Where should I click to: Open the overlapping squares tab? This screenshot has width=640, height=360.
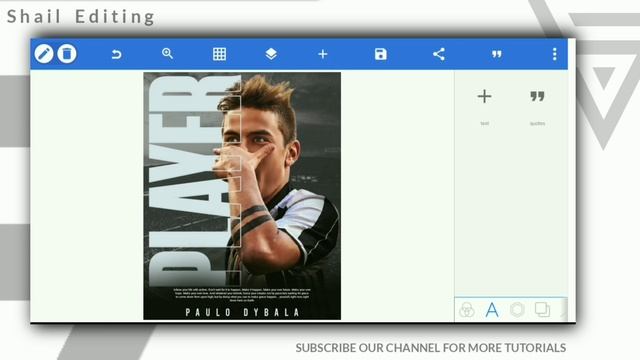coord(542,309)
